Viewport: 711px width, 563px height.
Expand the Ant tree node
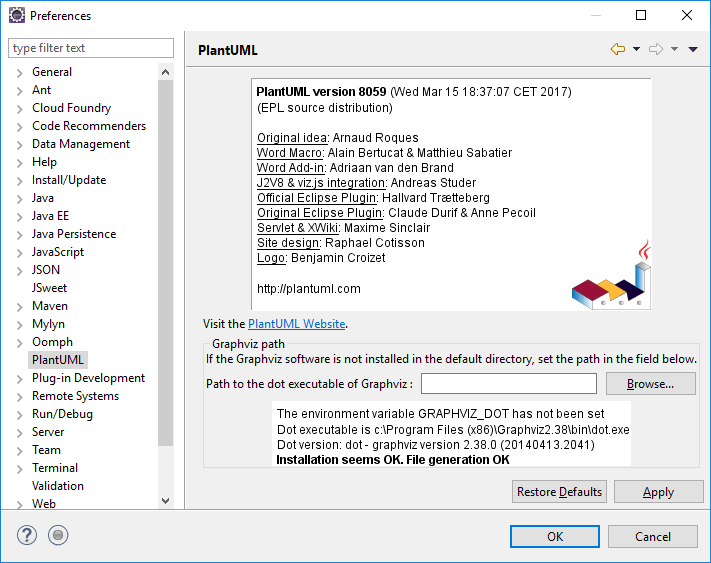(x=19, y=91)
